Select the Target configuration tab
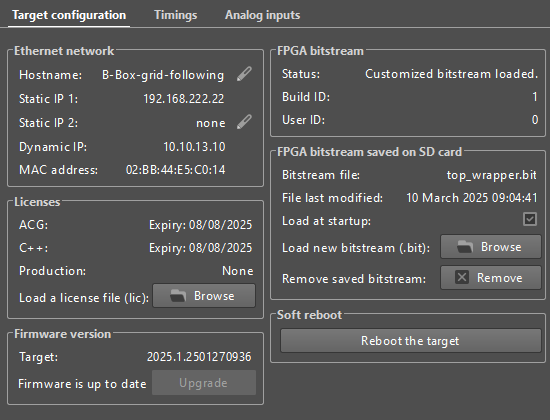Viewport: 550px width, 420px height. click(x=69, y=15)
